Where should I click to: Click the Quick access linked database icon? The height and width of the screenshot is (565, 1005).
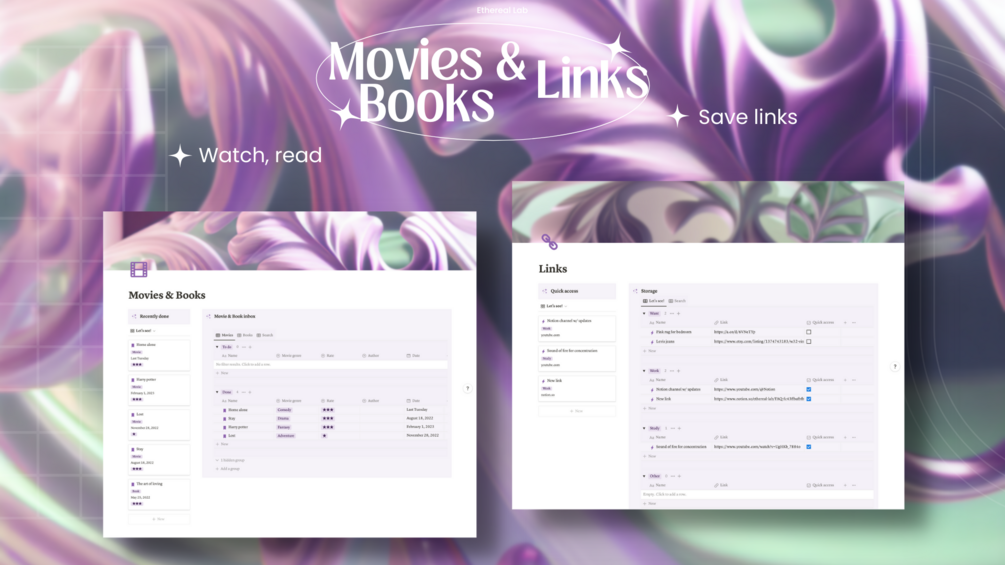(545, 291)
